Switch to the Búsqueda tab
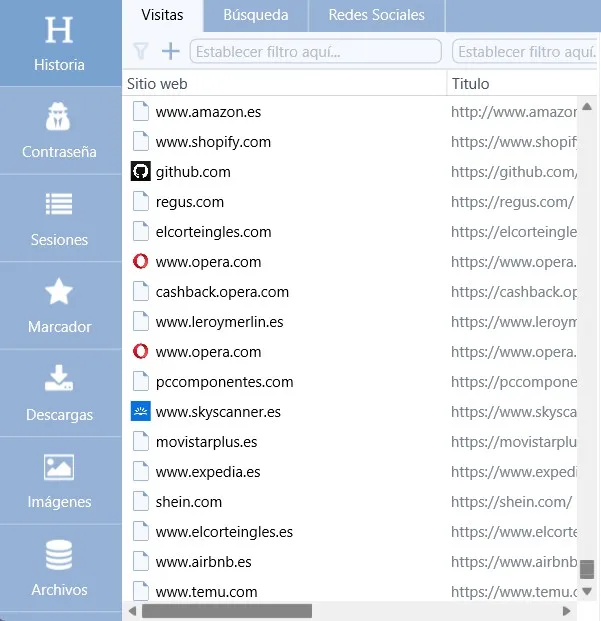Screen dimensions: 601x621 click(256, 15)
